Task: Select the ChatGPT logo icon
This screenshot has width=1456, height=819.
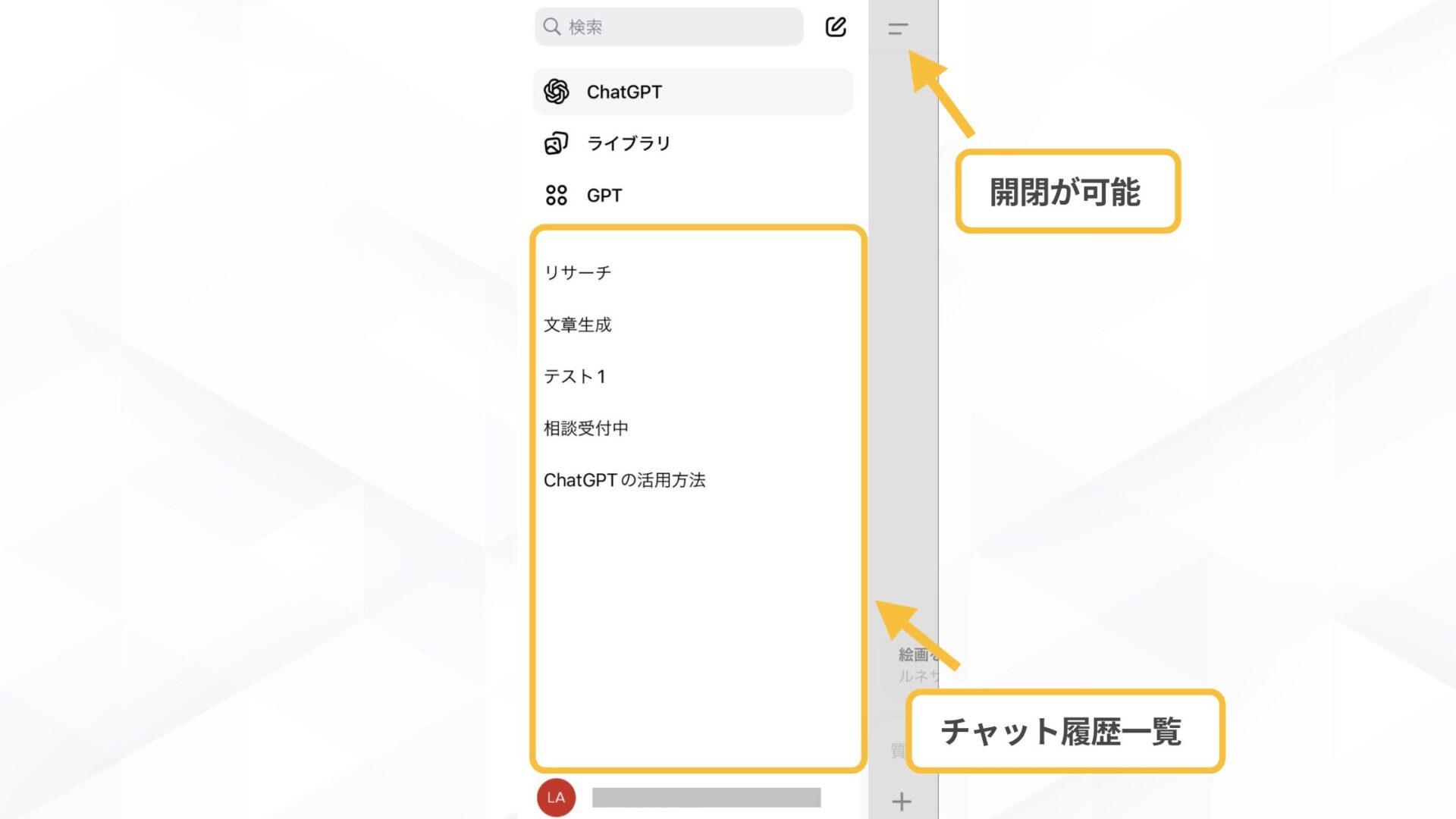Action: click(x=557, y=92)
